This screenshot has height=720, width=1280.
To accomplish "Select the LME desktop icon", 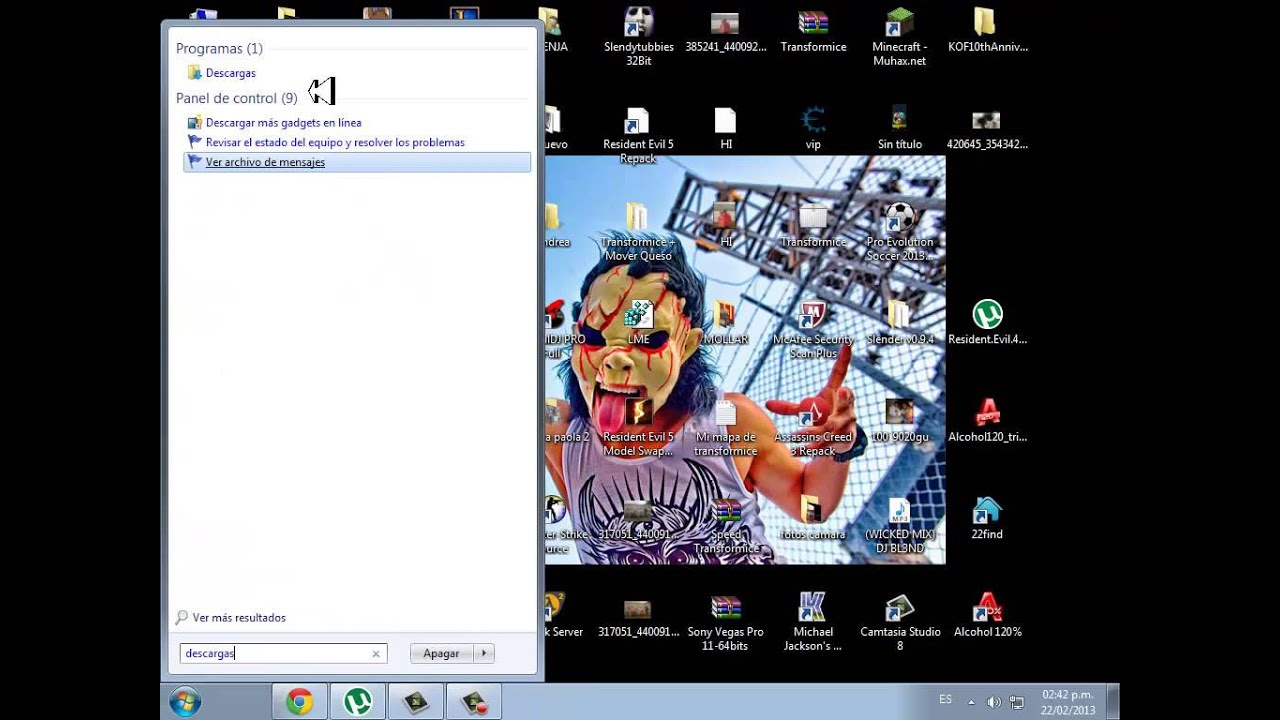I will (x=638, y=324).
